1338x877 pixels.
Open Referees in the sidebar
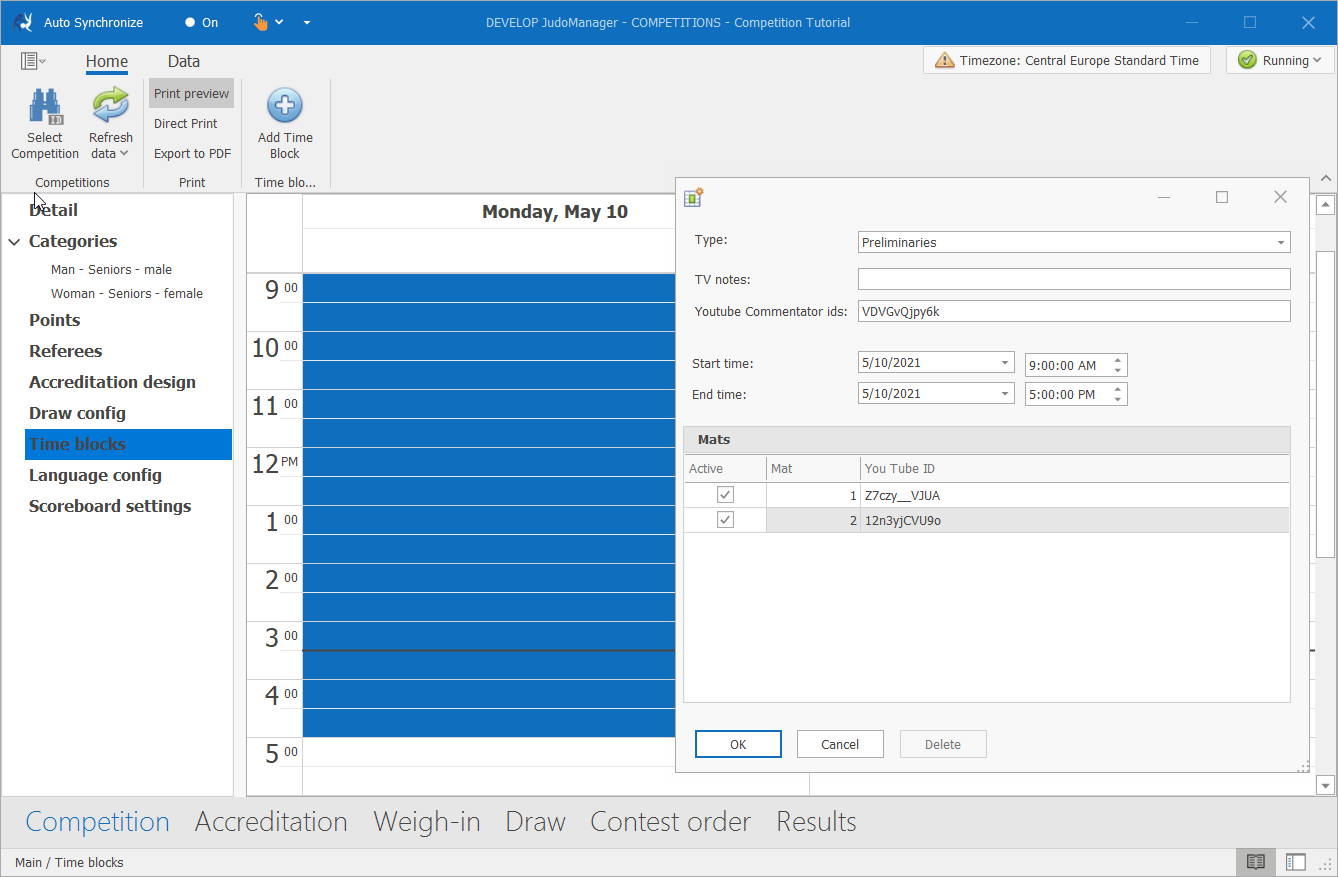pos(65,351)
